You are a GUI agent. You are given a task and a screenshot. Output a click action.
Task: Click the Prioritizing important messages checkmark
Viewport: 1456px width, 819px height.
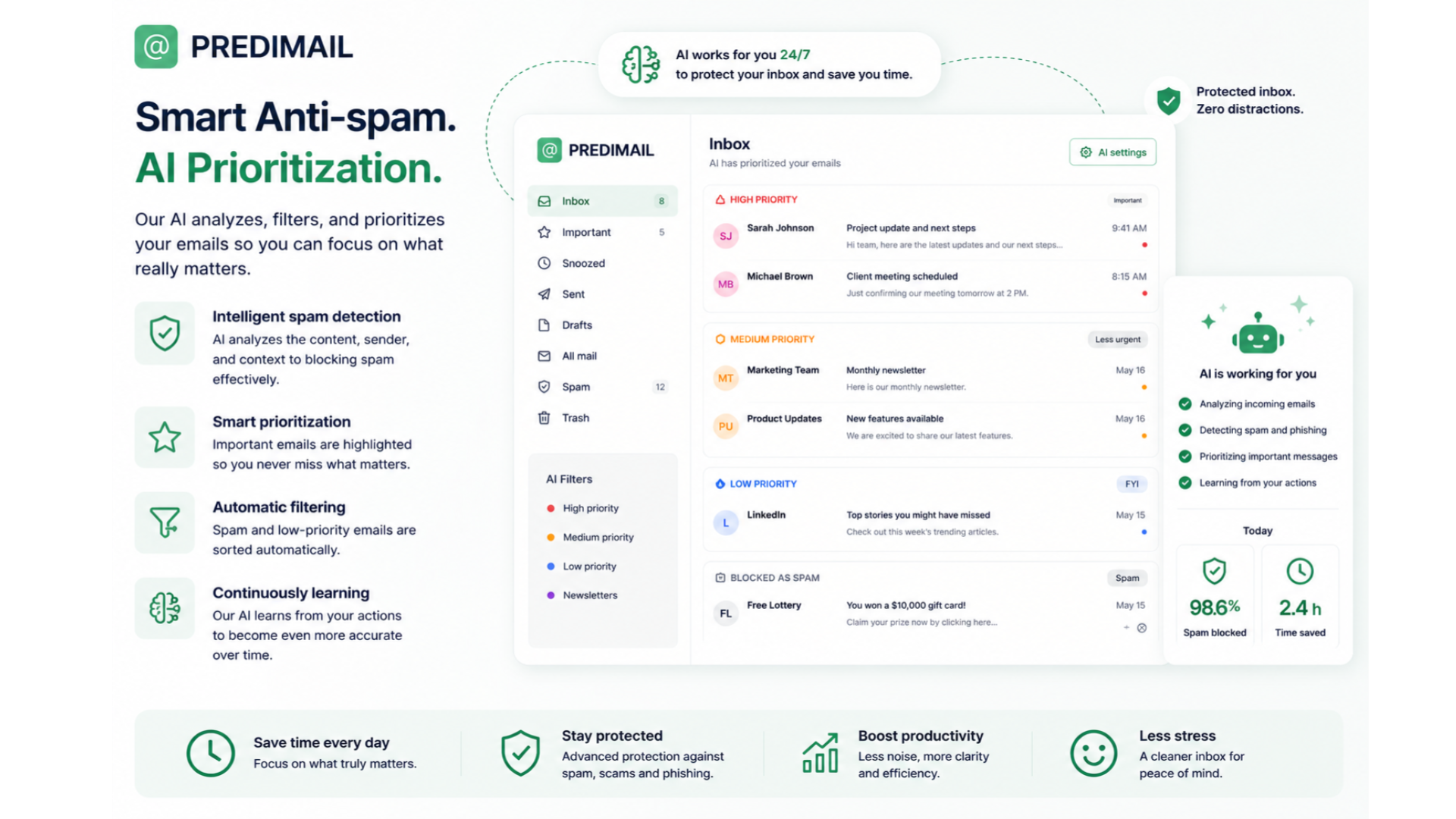(x=1185, y=457)
